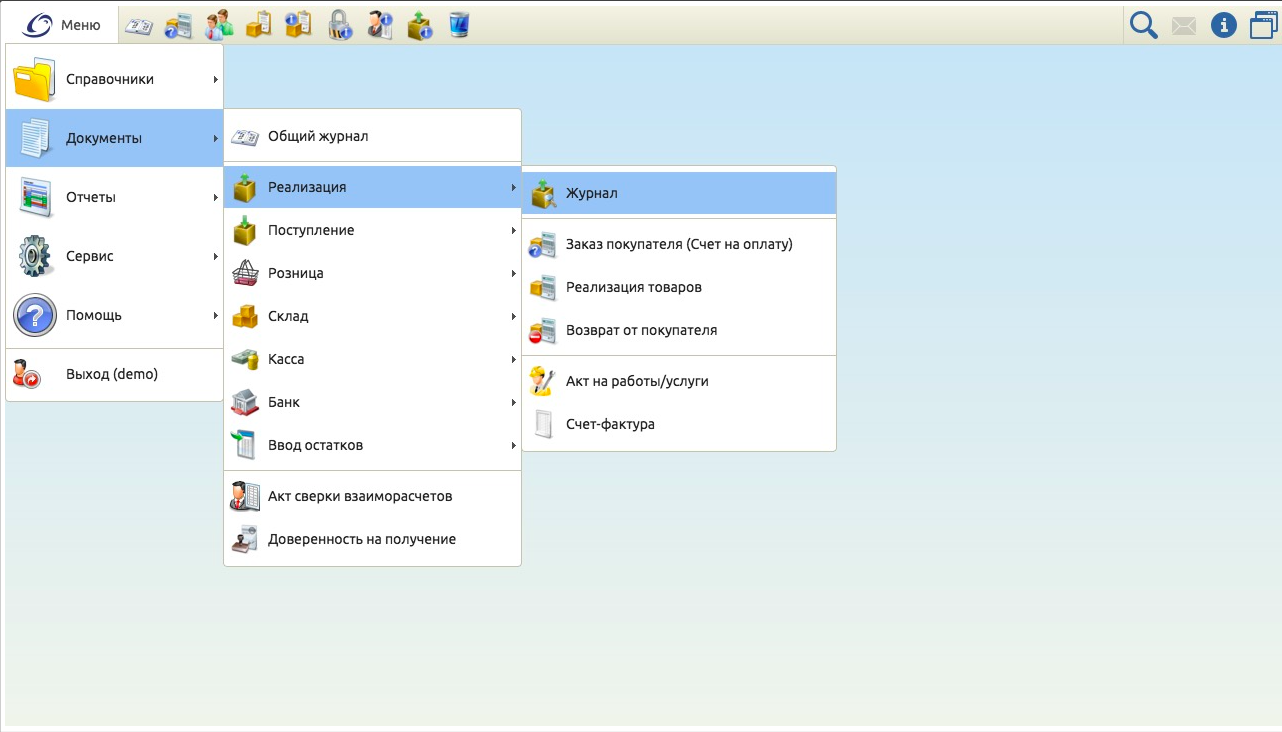The image size is (1282, 732).
Task: Click the Меню button in the top bar
Action: click(62, 25)
